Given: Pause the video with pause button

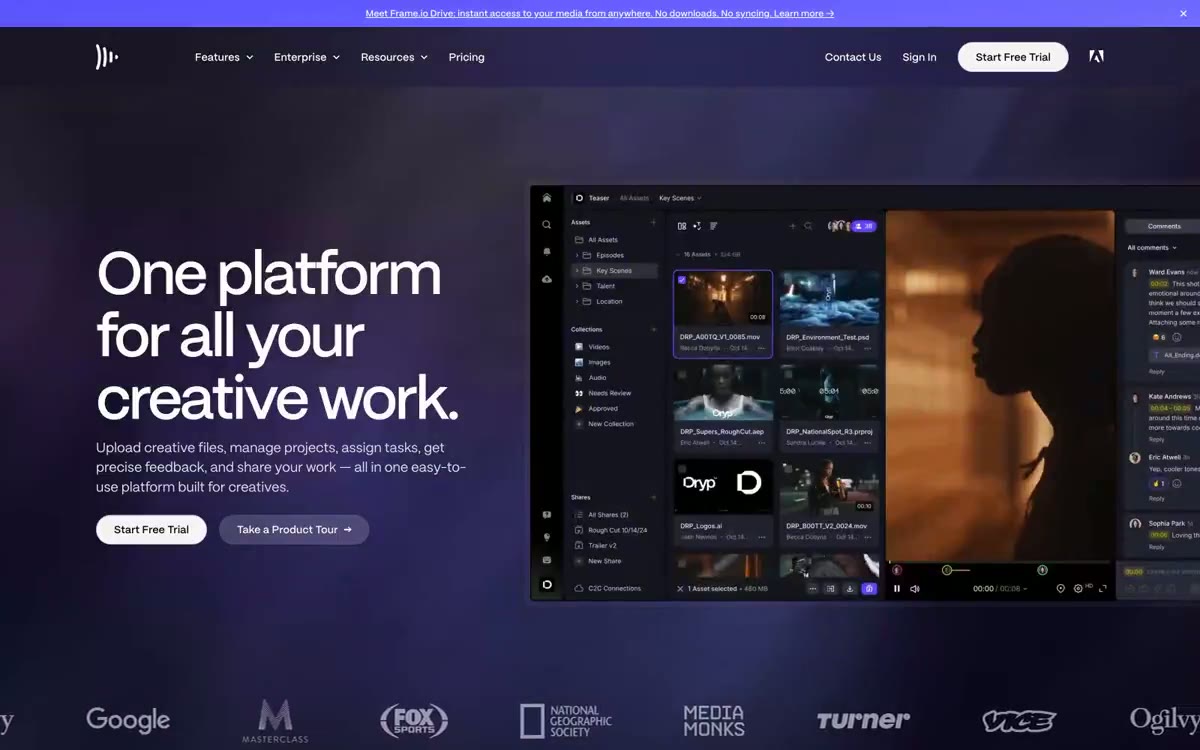Looking at the screenshot, I should coord(897,589).
